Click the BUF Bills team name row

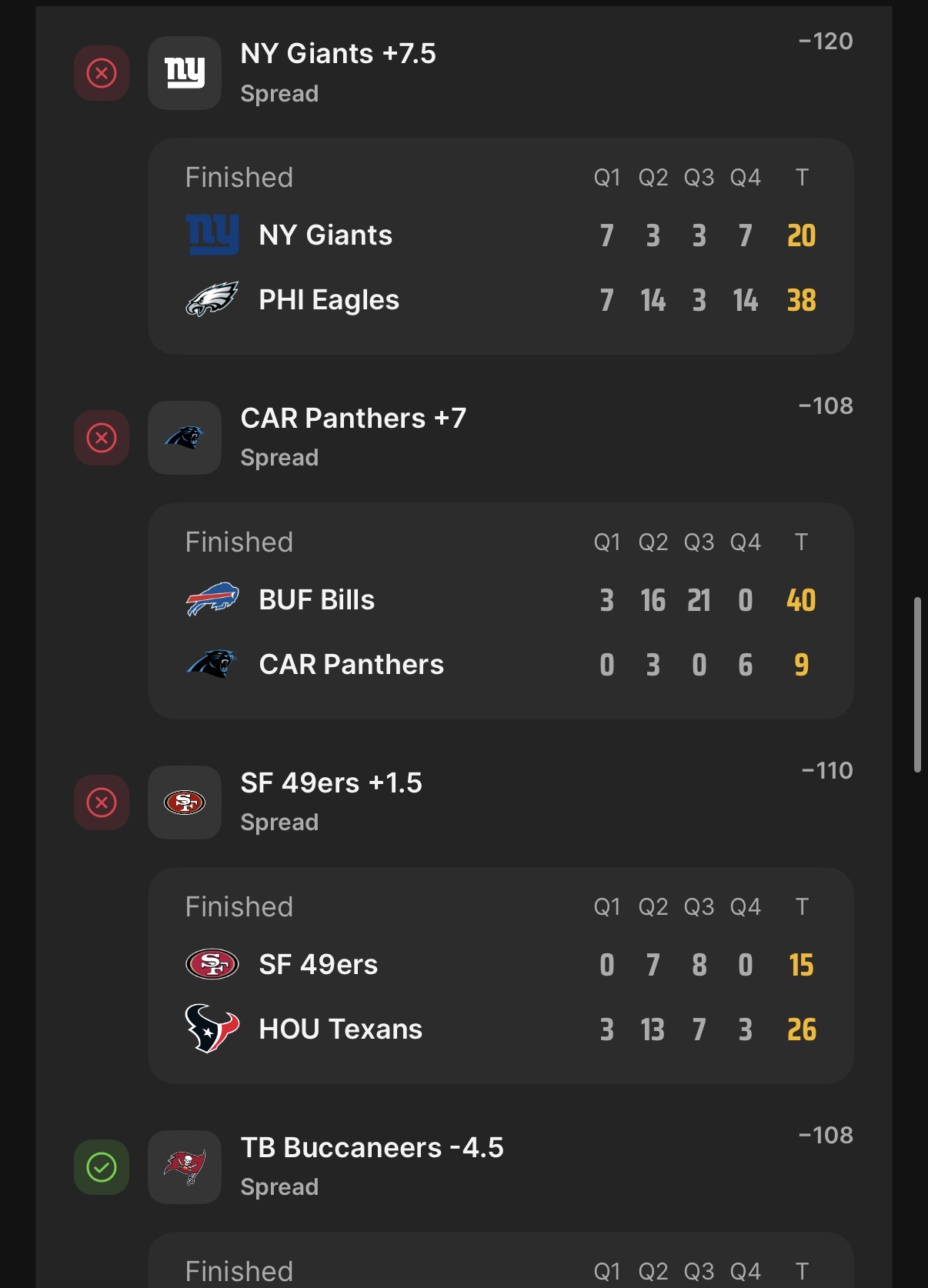coord(316,600)
